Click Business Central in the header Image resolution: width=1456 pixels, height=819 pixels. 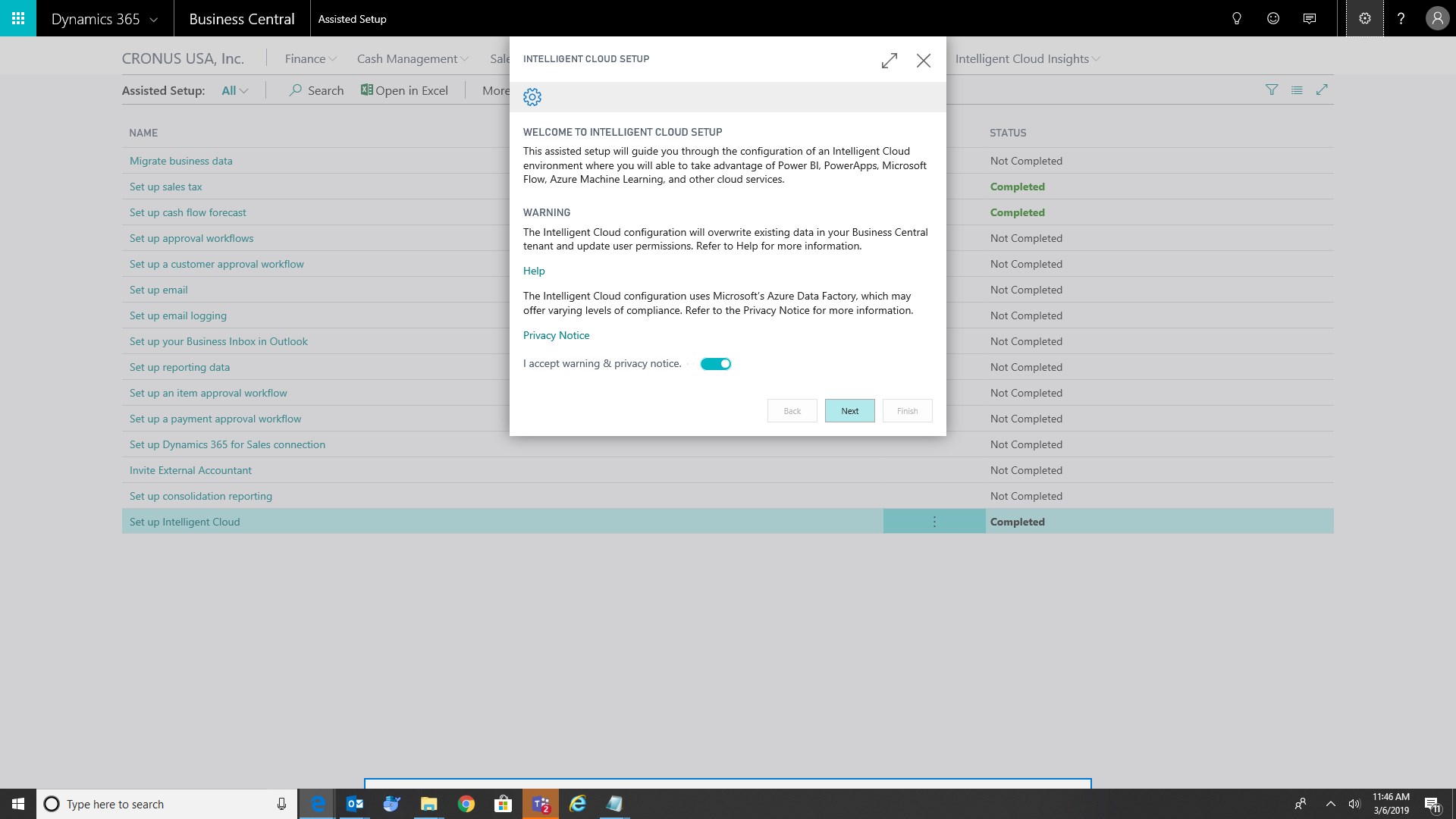click(x=242, y=19)
